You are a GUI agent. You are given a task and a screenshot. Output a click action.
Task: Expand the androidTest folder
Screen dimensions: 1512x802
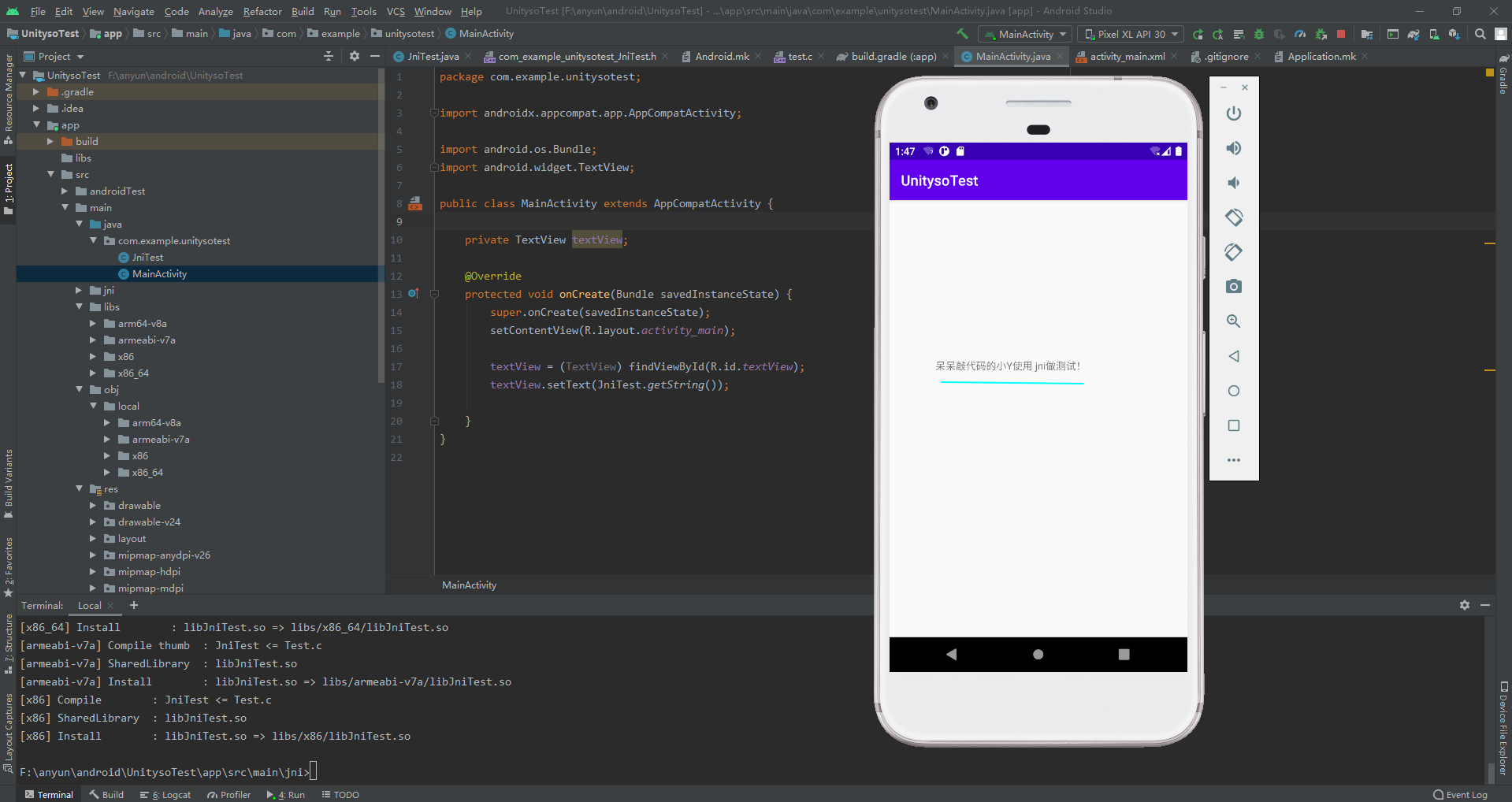pos(65,191)
